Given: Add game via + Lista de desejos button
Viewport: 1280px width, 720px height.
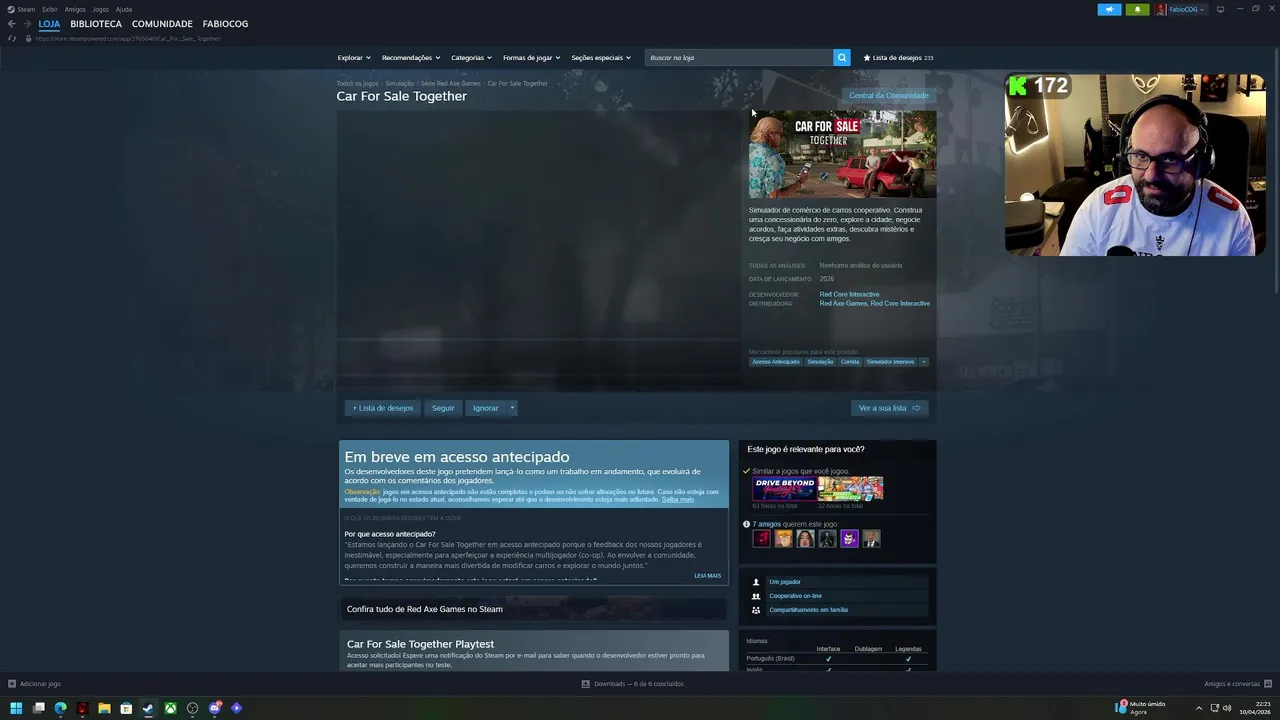Looking at the screenshot, I should (x=382, y=408).
